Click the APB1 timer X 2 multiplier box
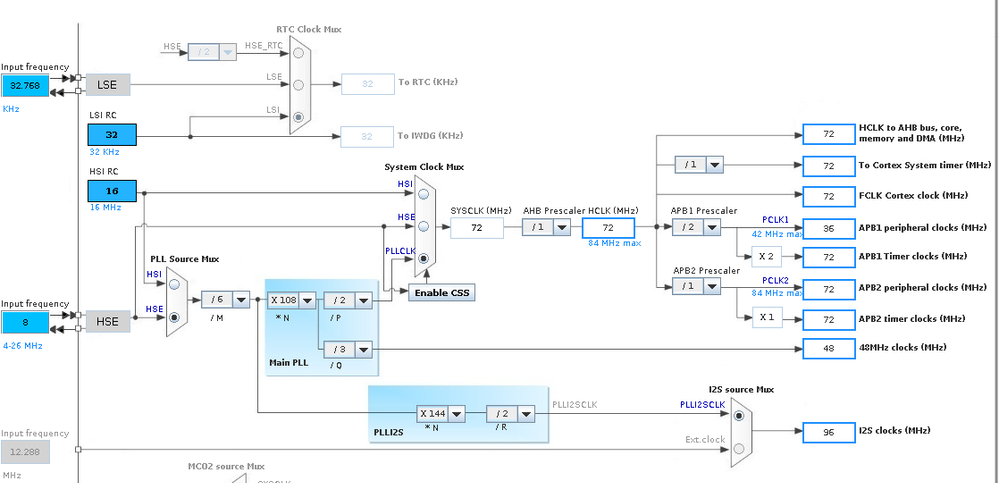The width and height of the screenshot is (999, 483). pos(766,256)
